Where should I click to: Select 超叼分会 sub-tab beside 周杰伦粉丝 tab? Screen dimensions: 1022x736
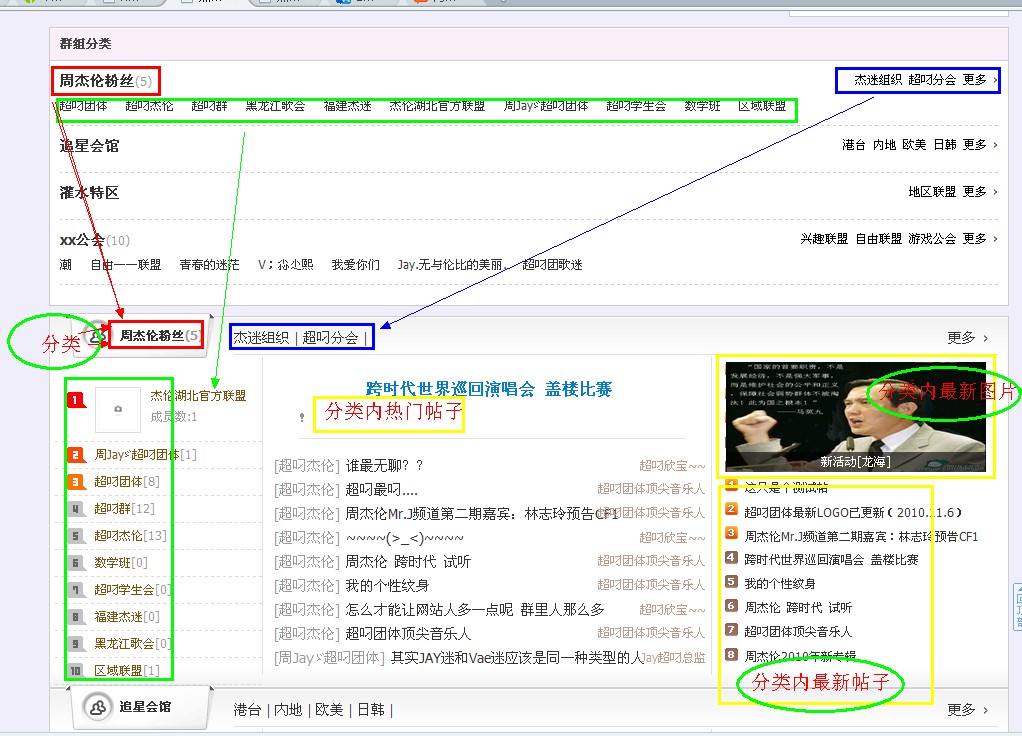tap(330, 338)
